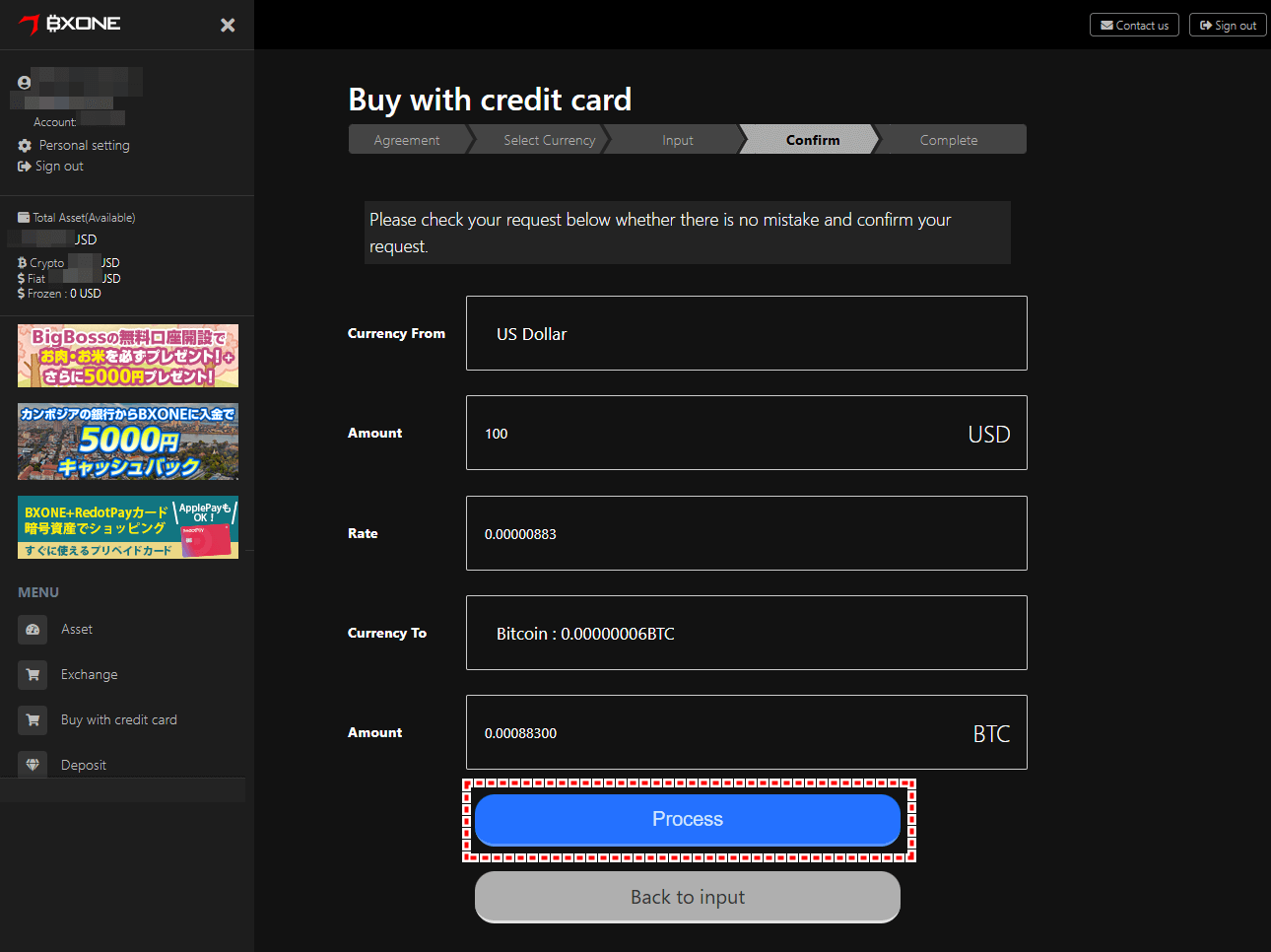1271x952 pixels.
Task: Click the USD Amount field showing 100
Action: pyautogui.click(x=747, y=433)
